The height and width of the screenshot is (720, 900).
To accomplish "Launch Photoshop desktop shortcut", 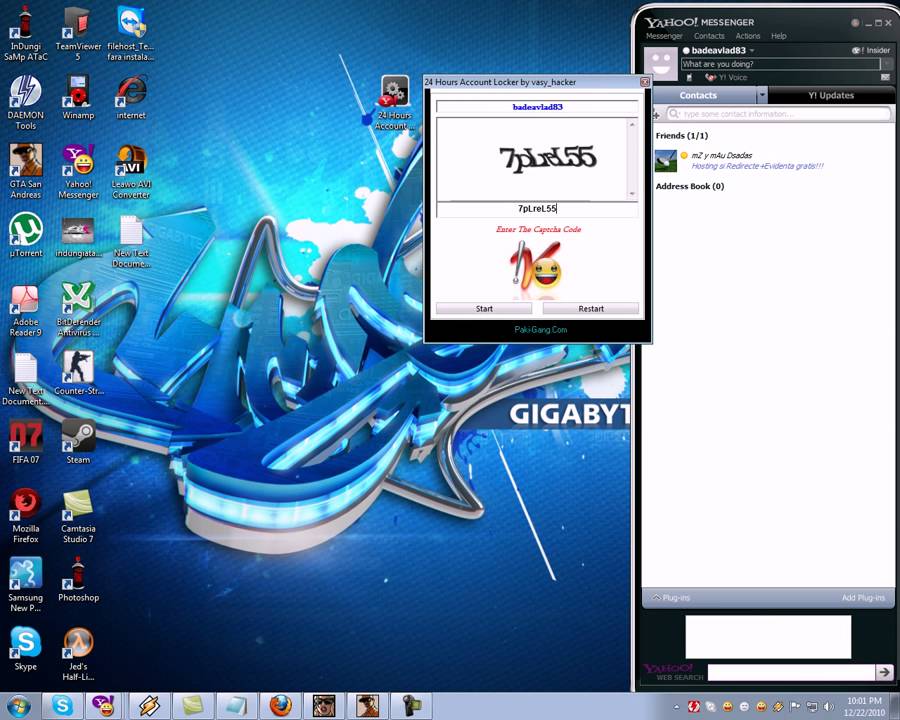I will pyautogui.click(x=78, y=580).
